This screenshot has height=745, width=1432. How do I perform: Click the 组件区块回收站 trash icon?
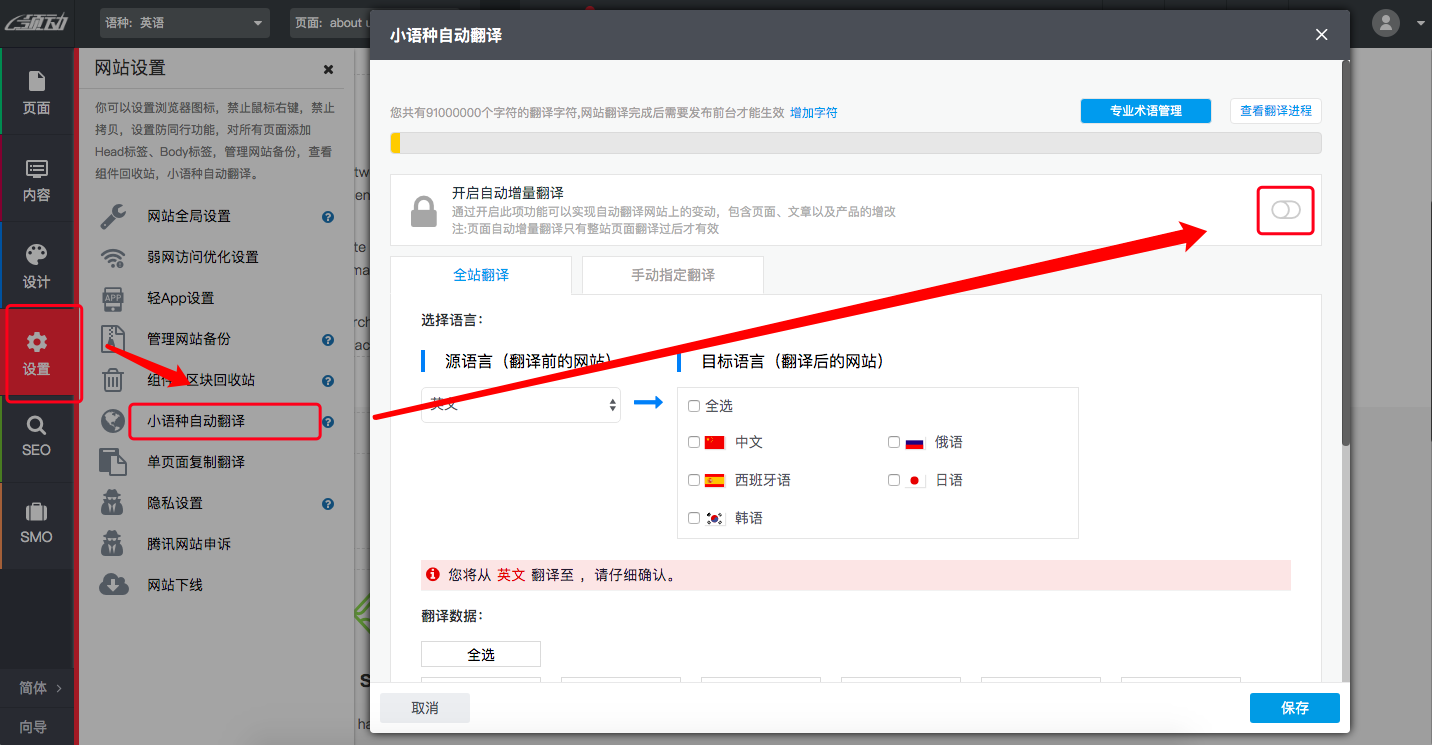(x=113, y=380)
